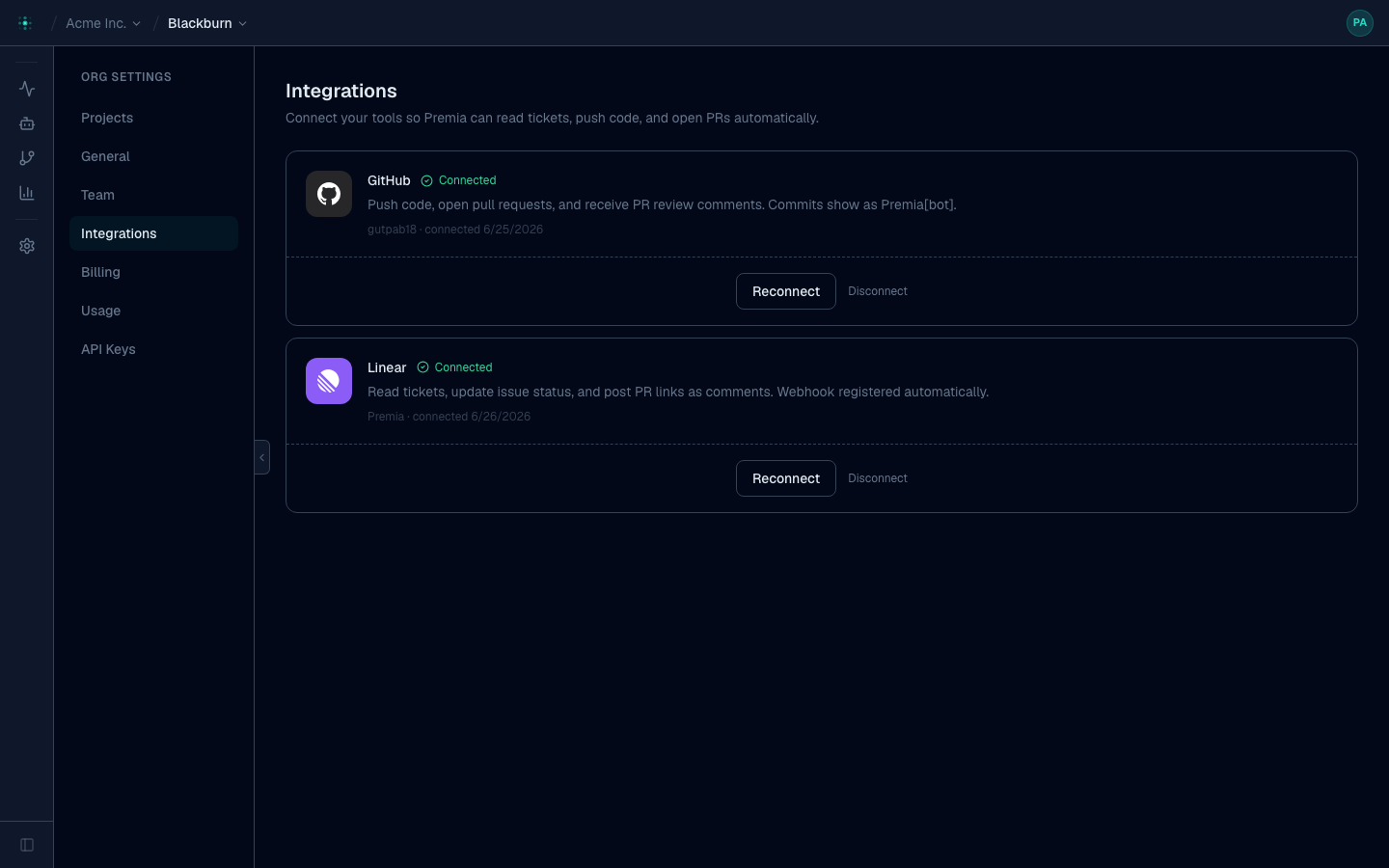Open the bar chart analytics icon in the sidebar
The image size is (1389, 868).
click(27, 193)
